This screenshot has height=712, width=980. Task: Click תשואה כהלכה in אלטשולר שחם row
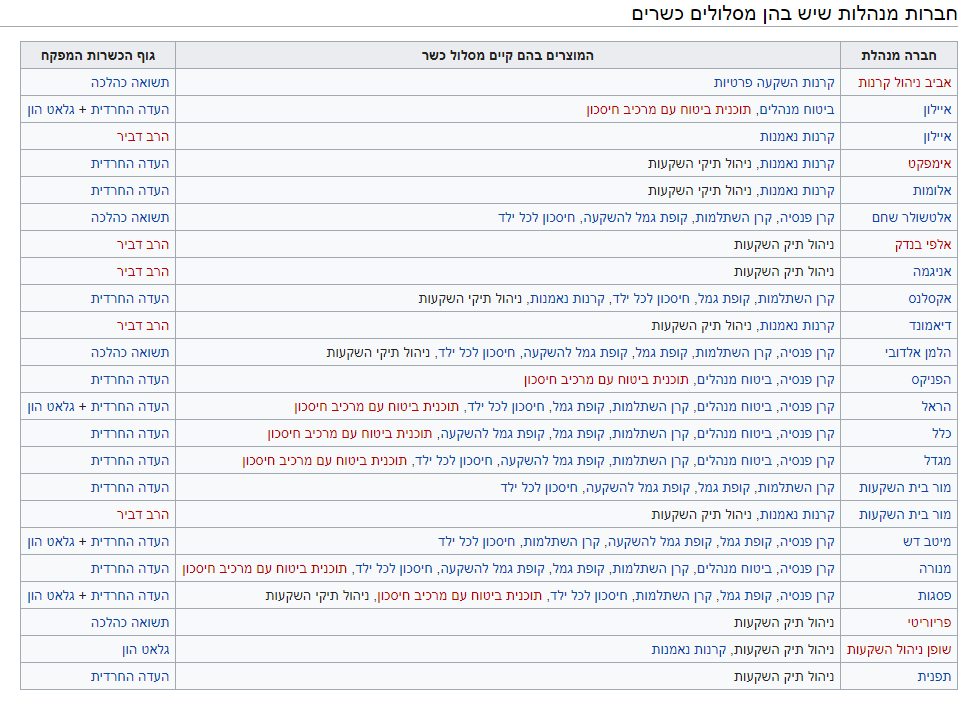tap(130, 218)
